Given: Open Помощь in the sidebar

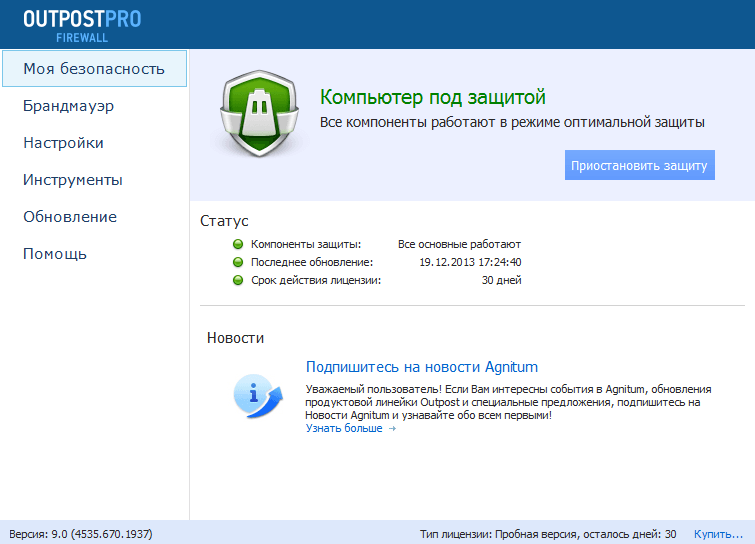Looking at the screenshot, I should click(55, 254).
